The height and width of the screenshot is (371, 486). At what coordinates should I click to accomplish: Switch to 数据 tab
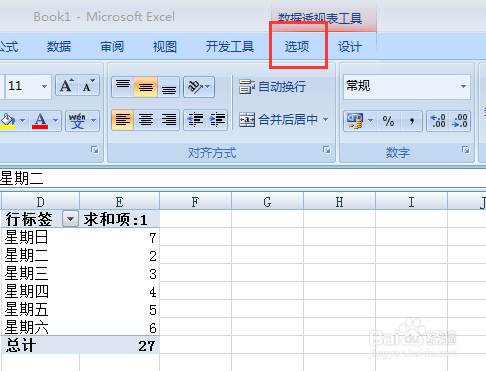tap(59, 47)
